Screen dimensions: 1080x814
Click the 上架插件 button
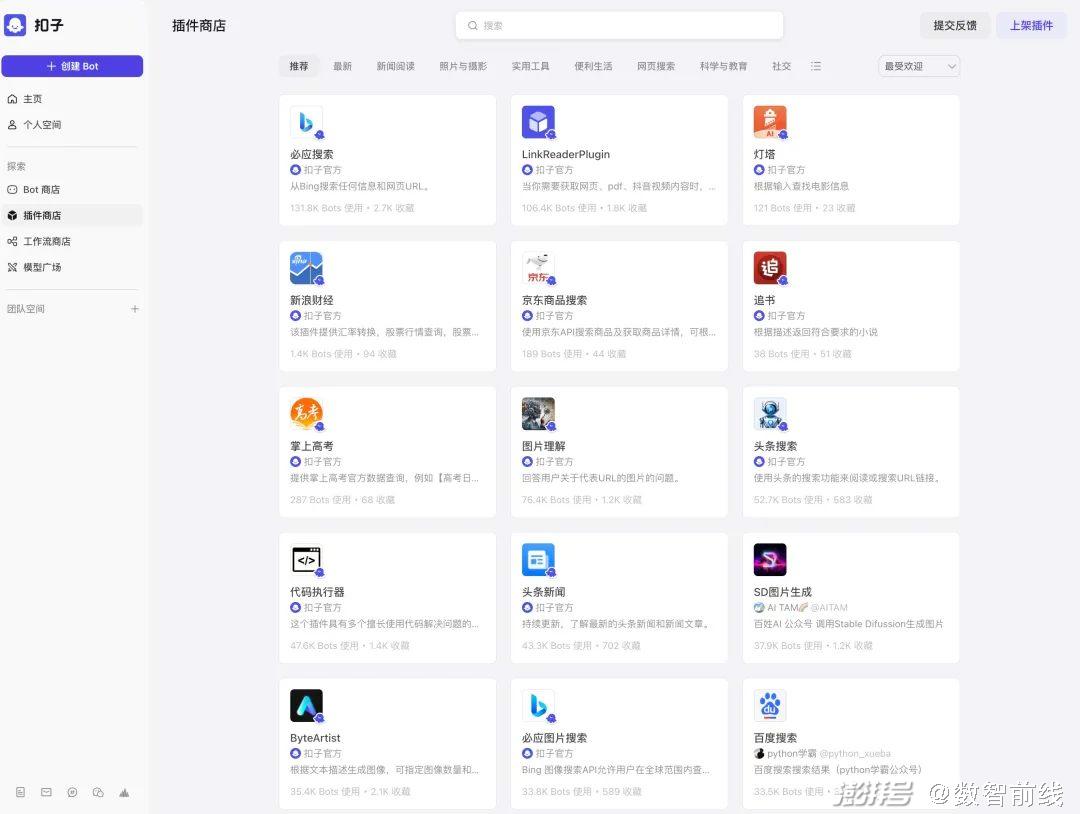(x=1031, y=26)
